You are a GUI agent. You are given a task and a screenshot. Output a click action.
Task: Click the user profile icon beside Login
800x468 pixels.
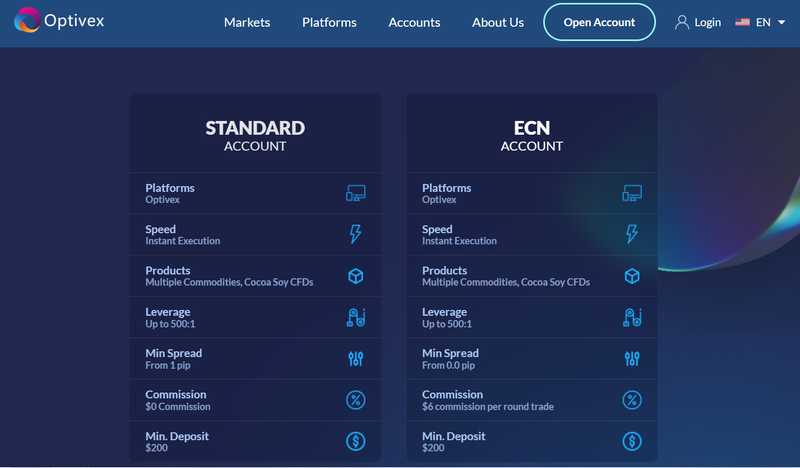[682, 22]
